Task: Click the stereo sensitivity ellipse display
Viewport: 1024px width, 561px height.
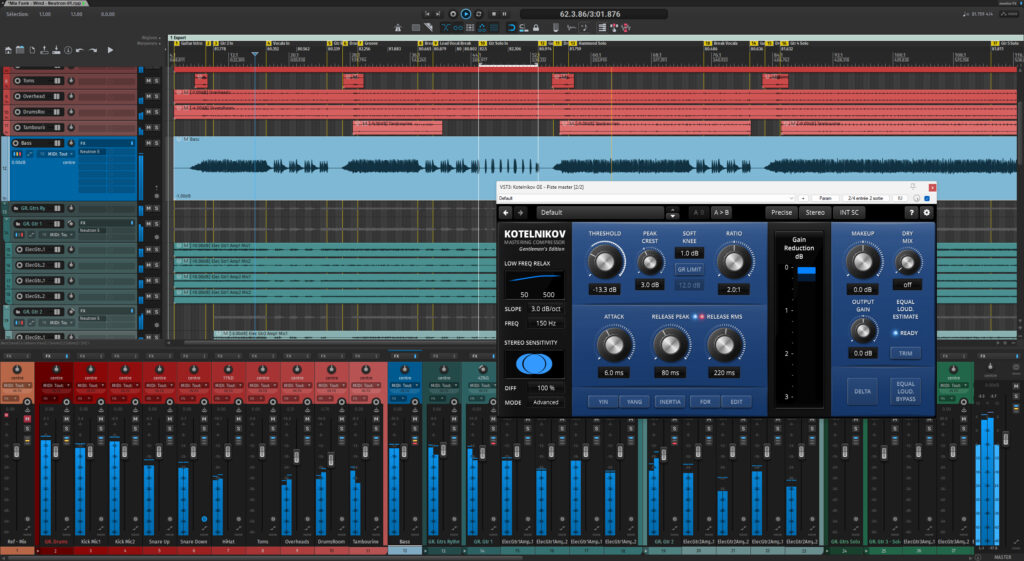Action: 534,364
